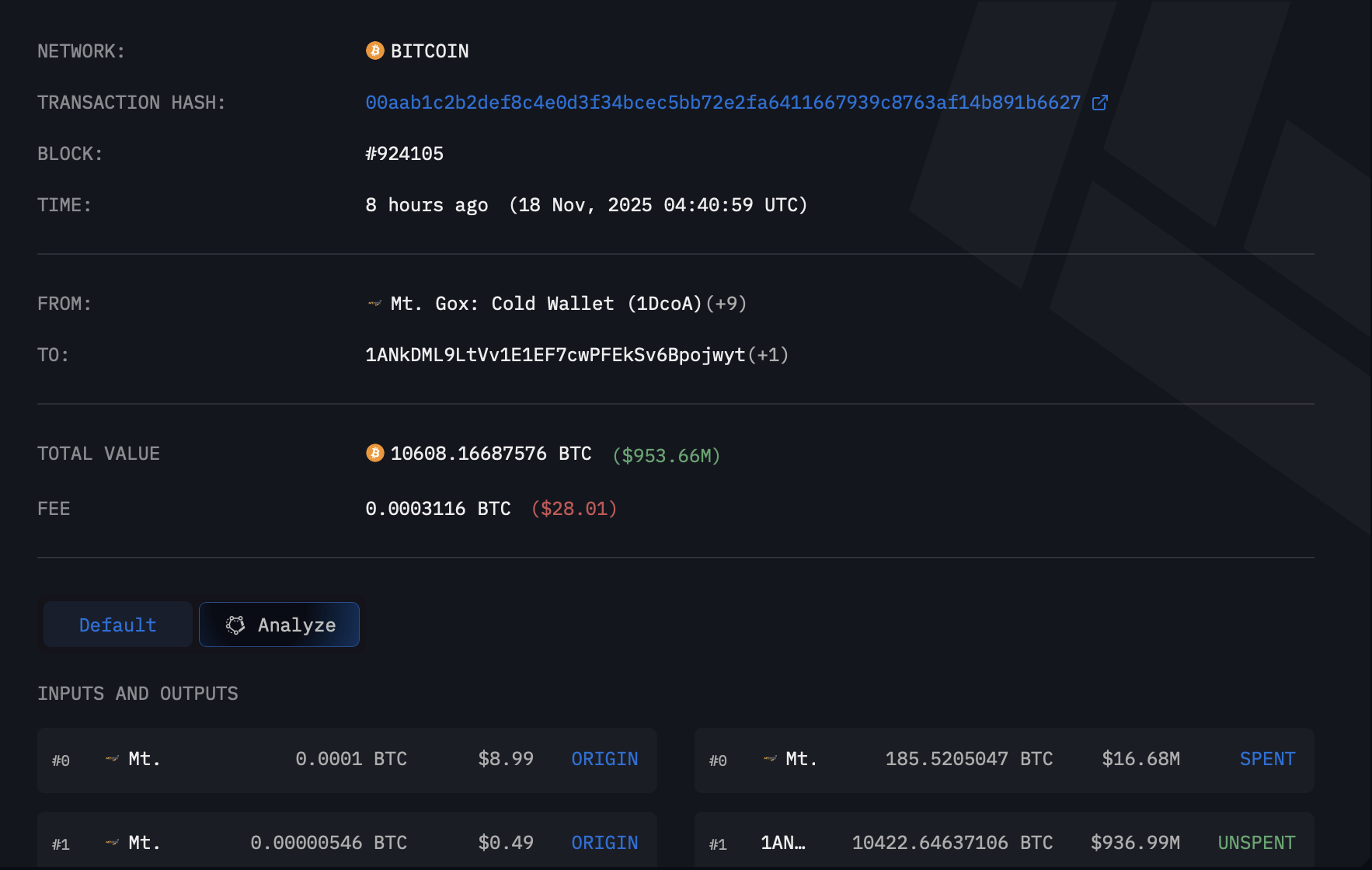
Task: Click Mt. Gox icon in input #1
Action: click(113, 843)
